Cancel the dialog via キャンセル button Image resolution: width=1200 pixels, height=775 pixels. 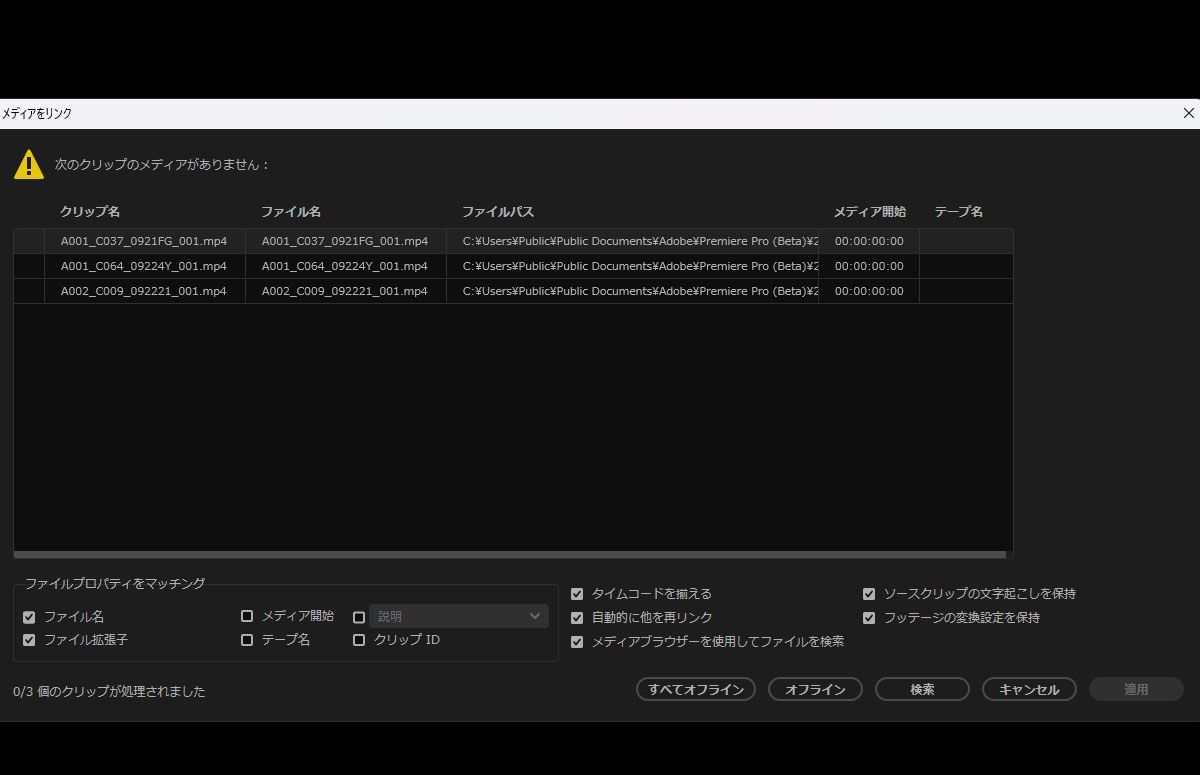(x=1029, y=689)
